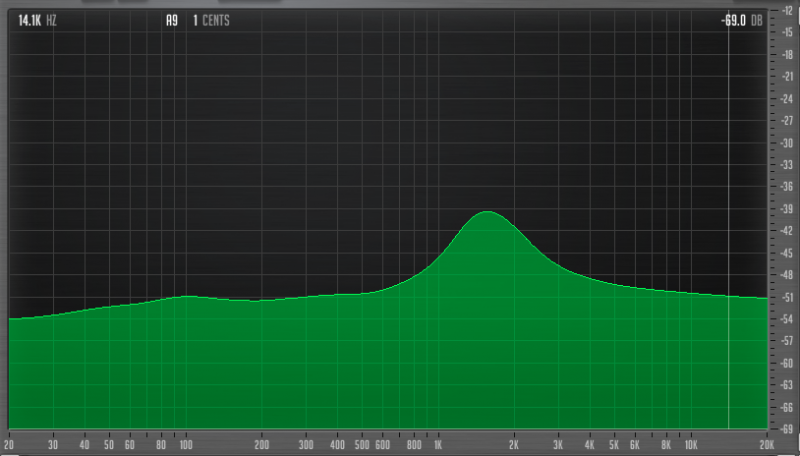Screen dimensions: 800x456
Task: Click the 10K frequency axis label
Action: [x=690, y=443]
